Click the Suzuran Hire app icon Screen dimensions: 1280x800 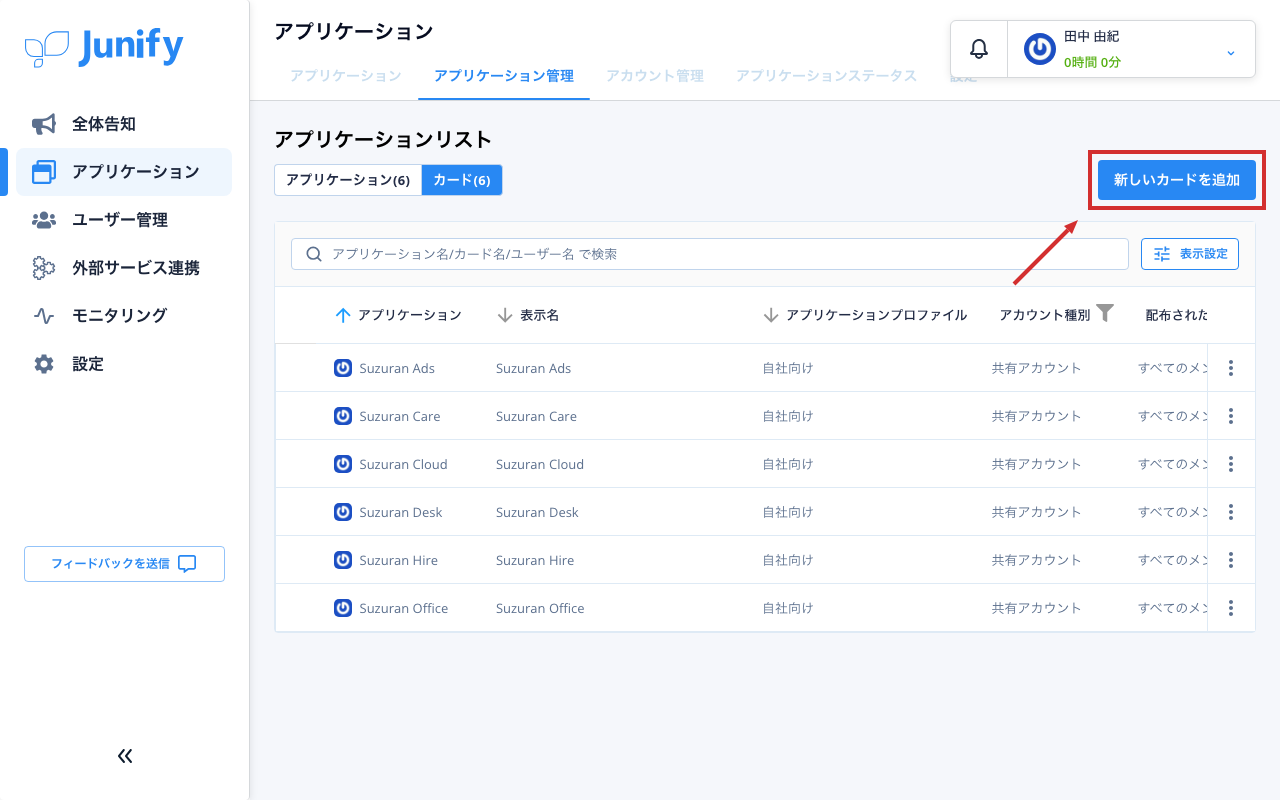click(x=343, y=560)
